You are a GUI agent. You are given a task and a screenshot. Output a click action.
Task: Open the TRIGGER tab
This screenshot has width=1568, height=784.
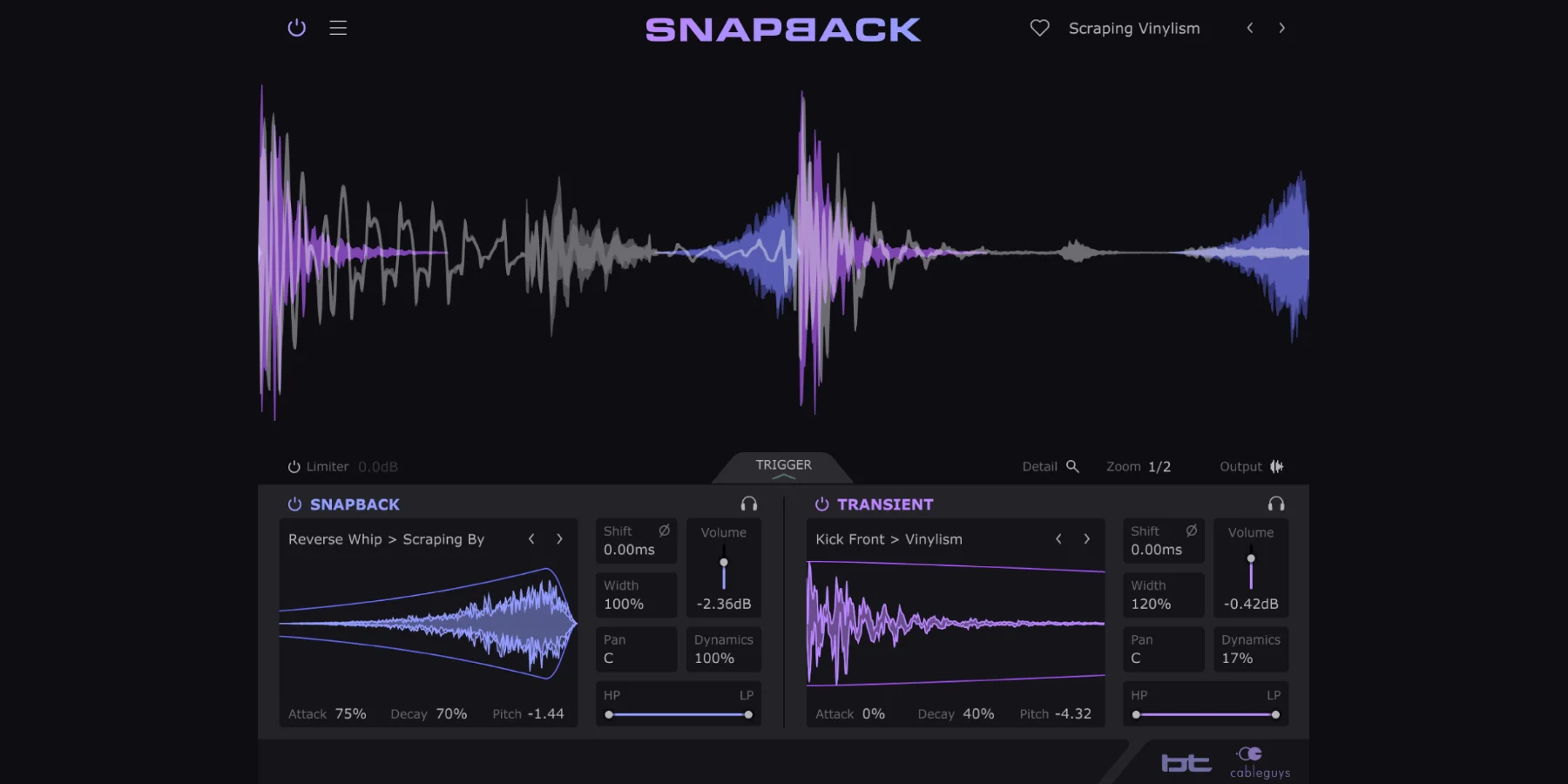coord(782,465)
